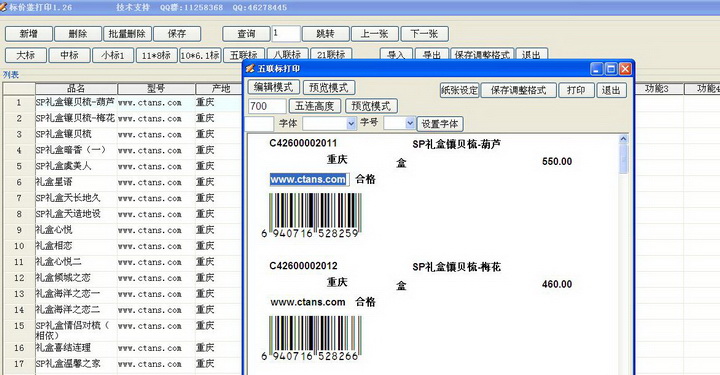Click the 功能3 column header
Viewport: 720px width, 375px height.
pos(657,89)
